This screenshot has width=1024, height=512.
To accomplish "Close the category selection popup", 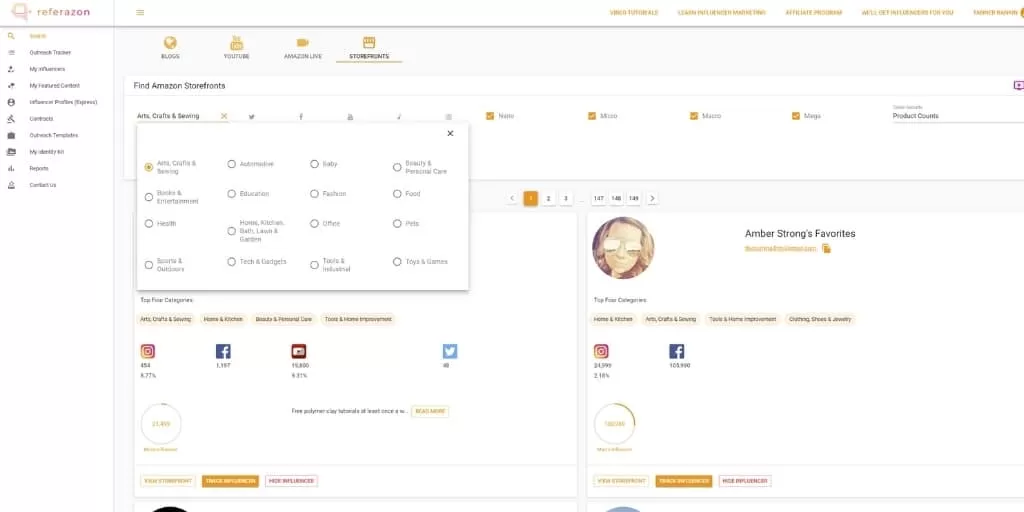I will point(450,133).
